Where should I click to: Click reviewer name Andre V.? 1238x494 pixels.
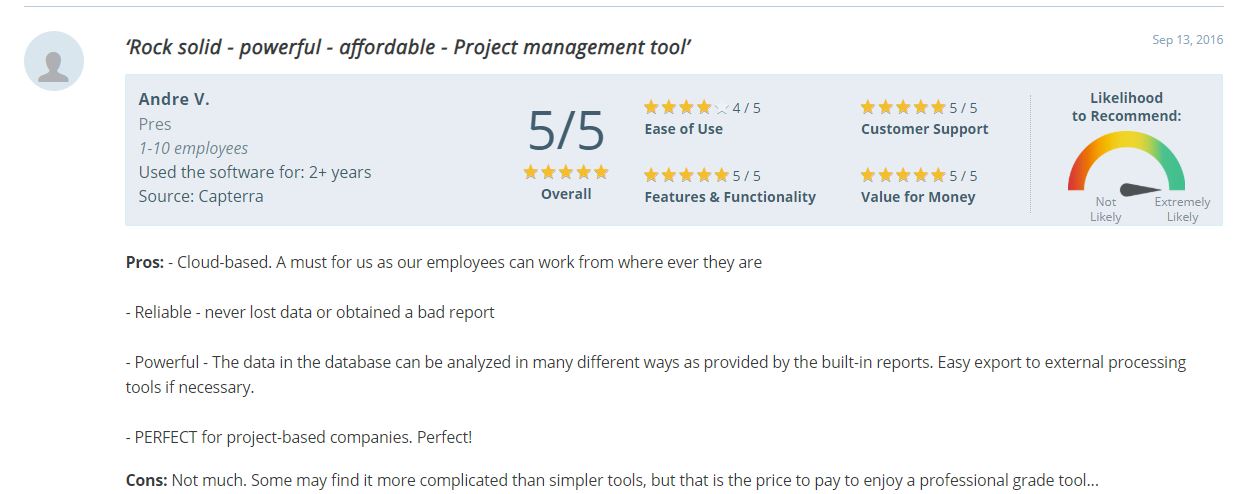pyautogui.click(x=174, y=99)
